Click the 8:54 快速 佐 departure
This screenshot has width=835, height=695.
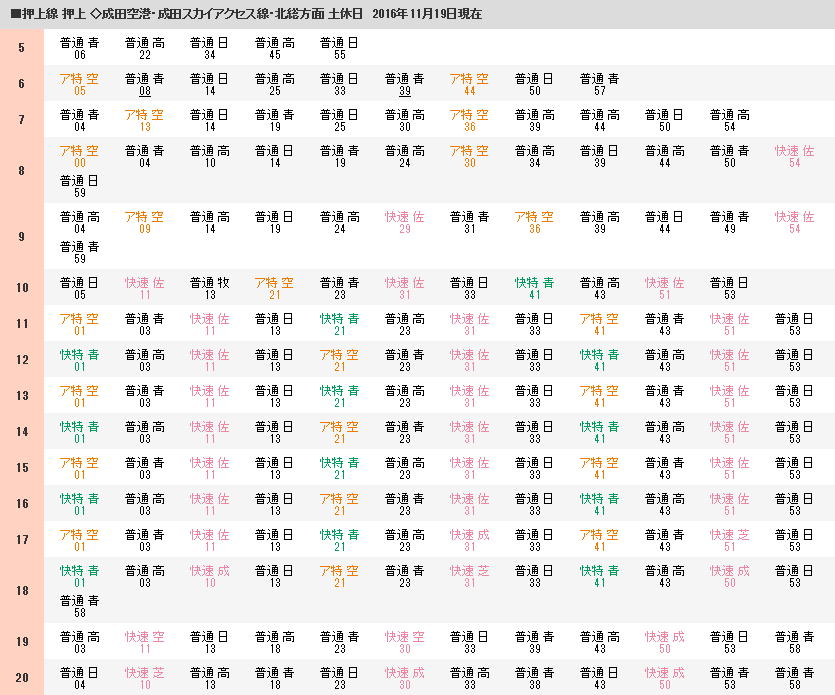pyautogui.click(x=794, y=156)
